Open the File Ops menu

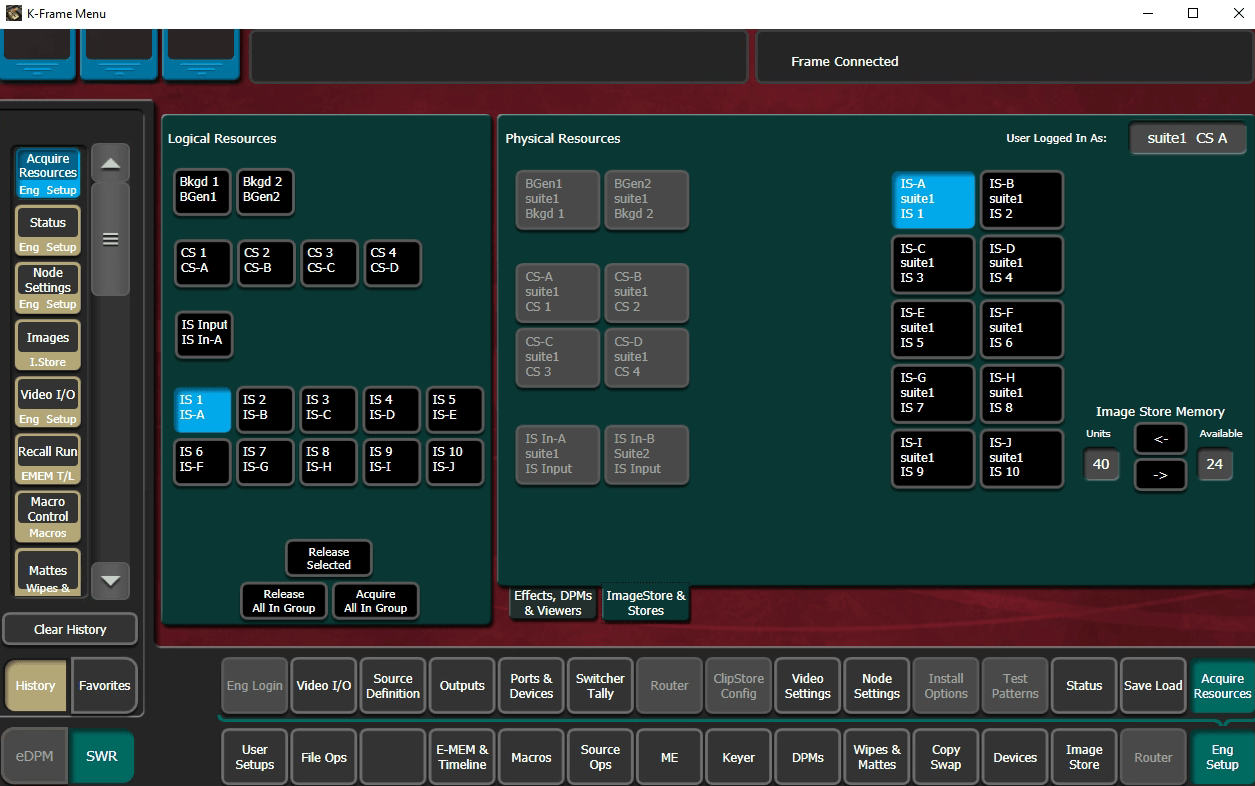pos(324,757)
